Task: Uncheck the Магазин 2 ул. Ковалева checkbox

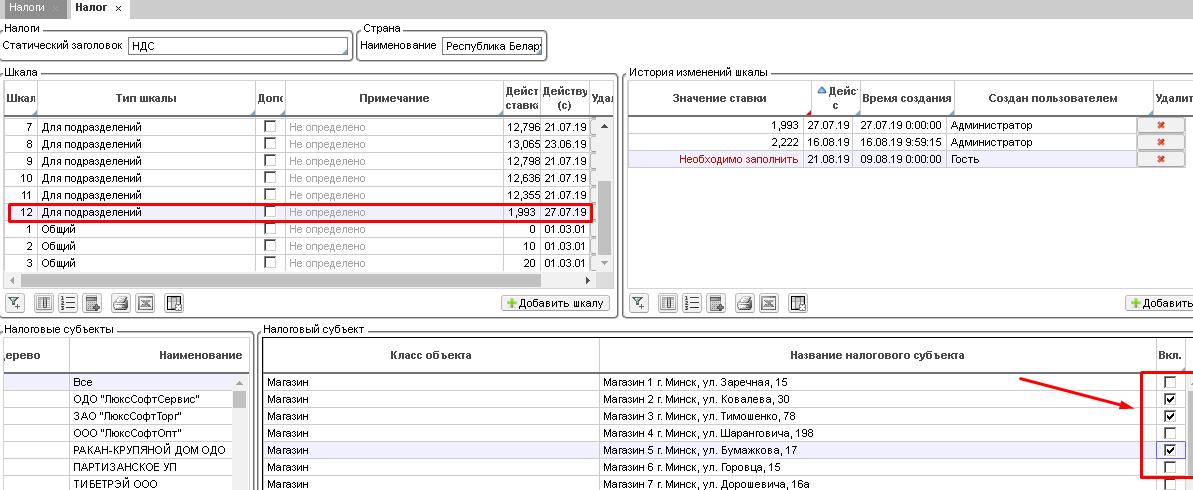Action: click(1170, 399)
